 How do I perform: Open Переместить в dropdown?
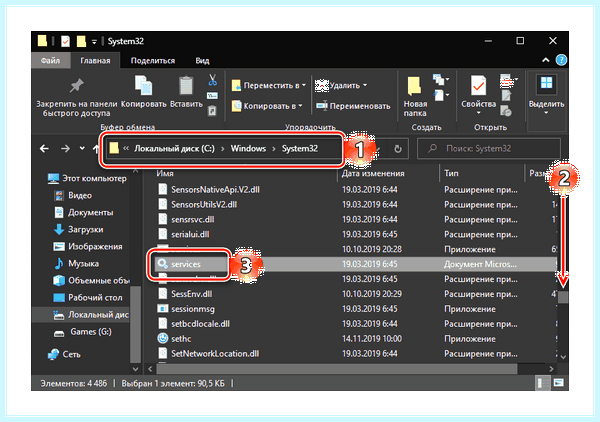pyautogui.click(x=269, y=85)
